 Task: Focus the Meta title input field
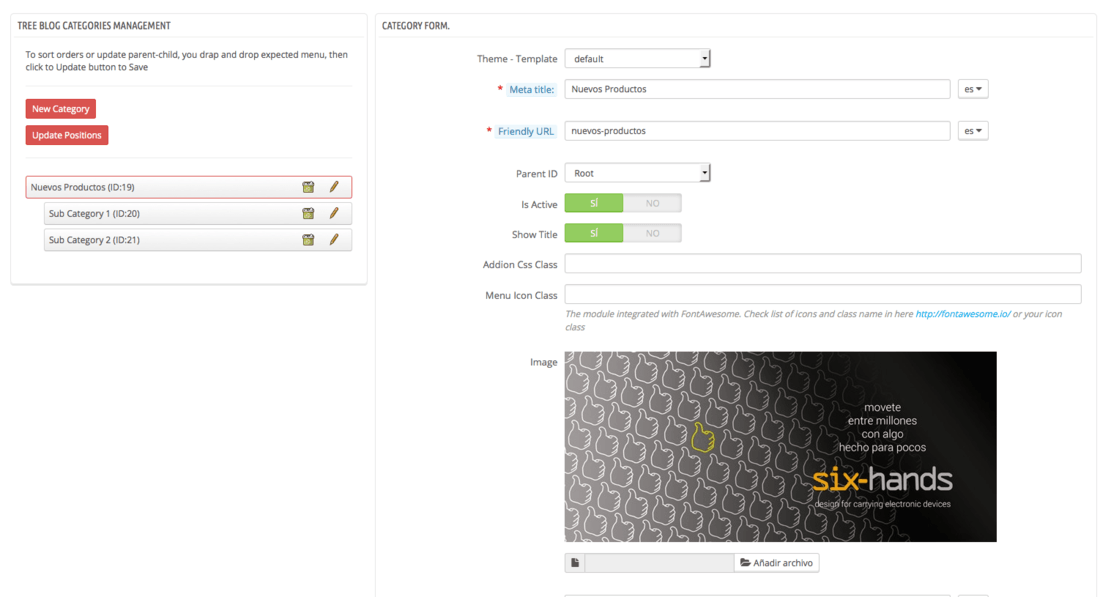[758, 89]
